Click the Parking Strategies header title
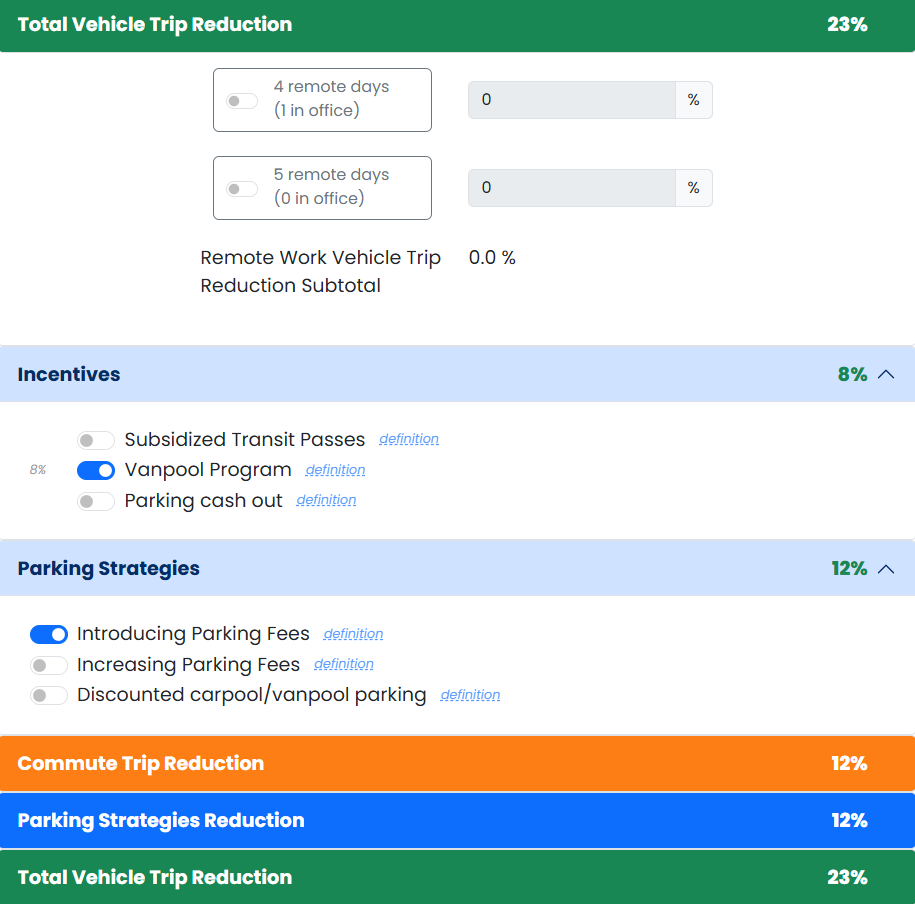This screenshot has width=915, height=904. (109, 568)
